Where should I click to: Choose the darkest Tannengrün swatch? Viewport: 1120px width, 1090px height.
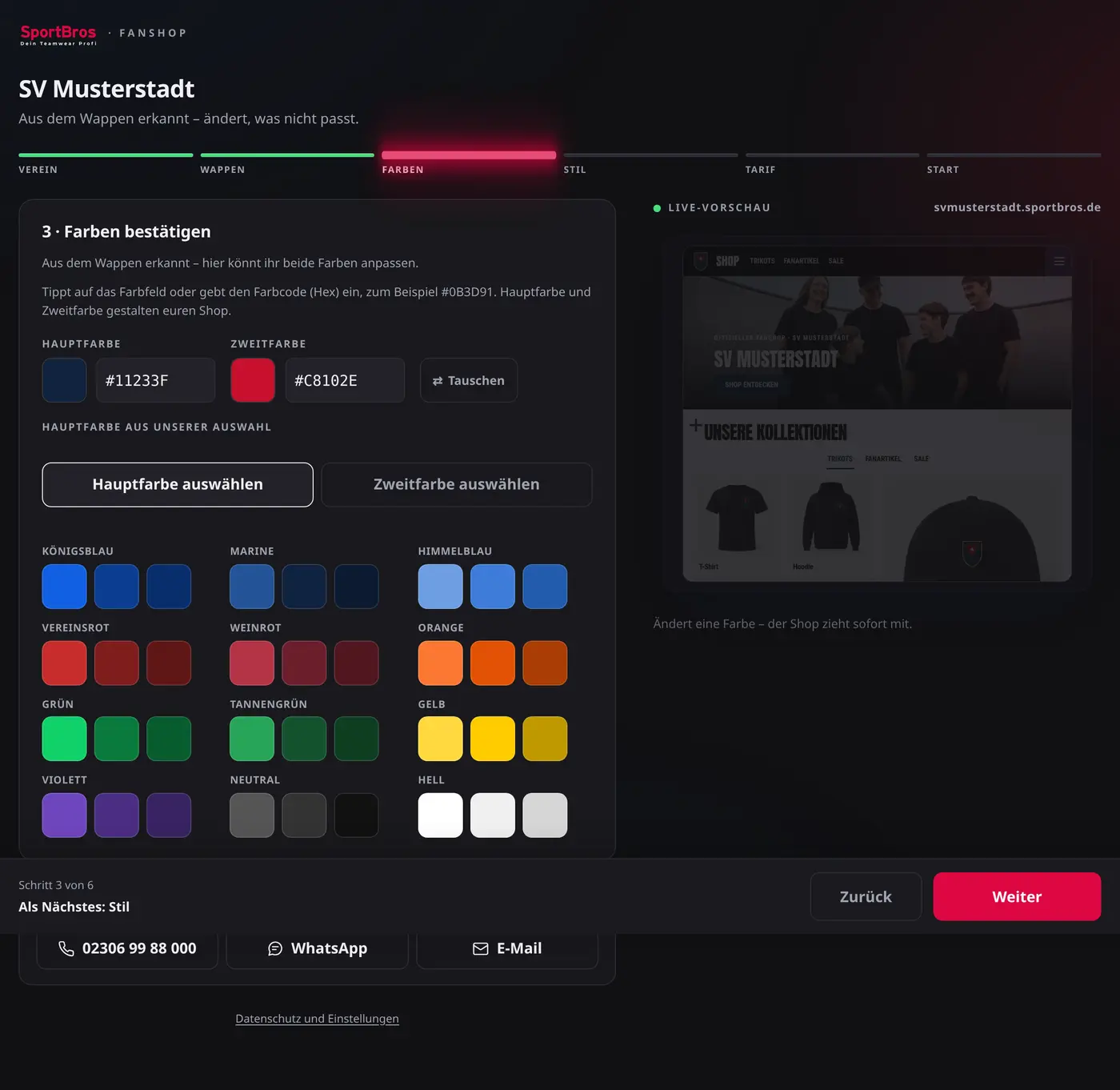click(x=357, y=739)
